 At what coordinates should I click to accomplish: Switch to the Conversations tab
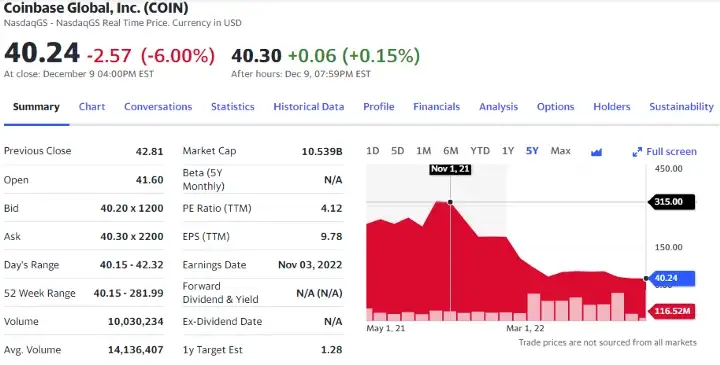coord(158,107)
